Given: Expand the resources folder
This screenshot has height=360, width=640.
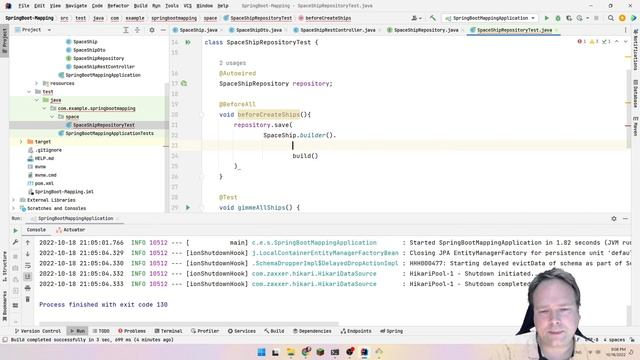Looking at the screenshot, I should click(x=36, y=83).
